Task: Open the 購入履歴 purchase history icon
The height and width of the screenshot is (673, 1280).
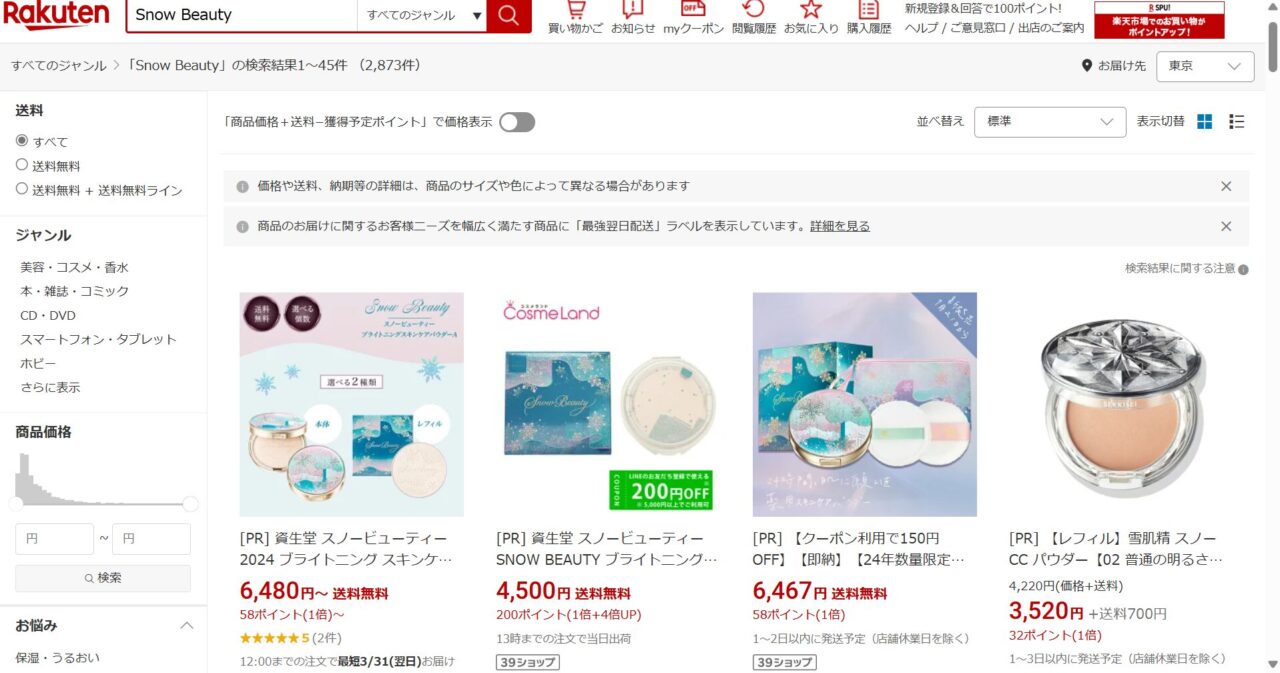Action: (x=869, y=17)
